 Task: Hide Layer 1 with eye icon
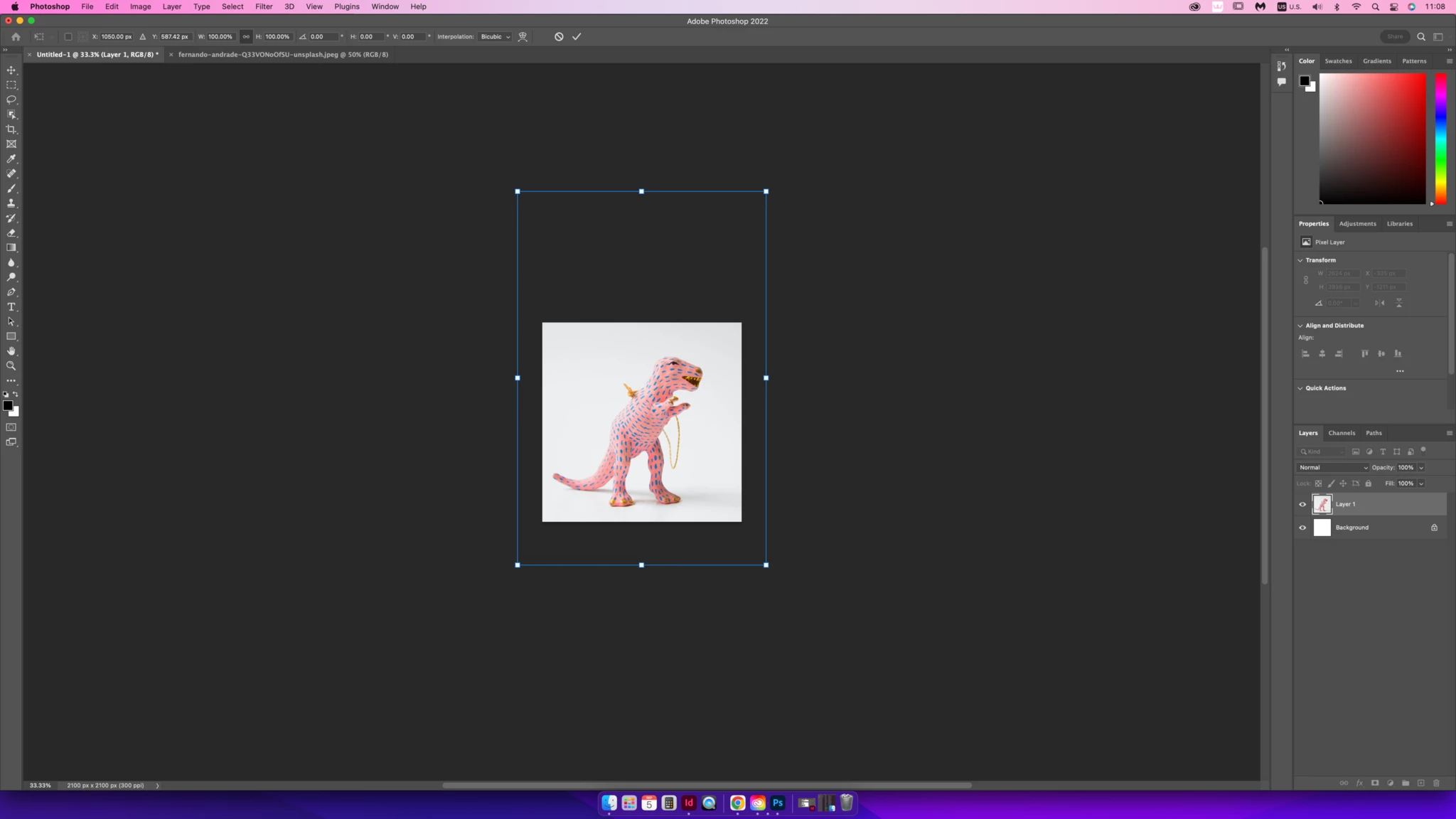click(1302, 504)
